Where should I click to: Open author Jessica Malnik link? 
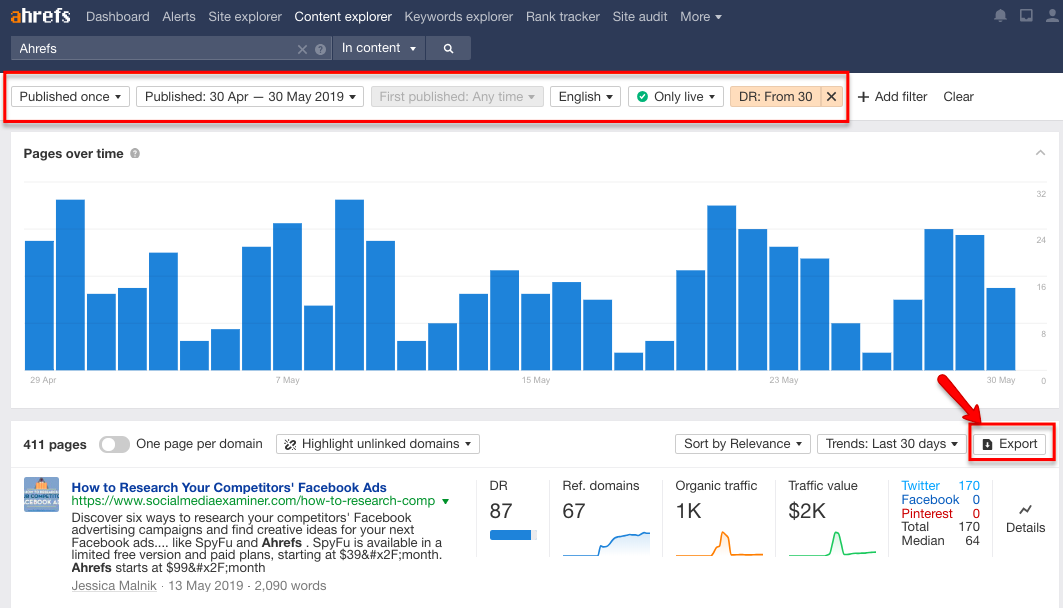[x=114, y=586]
